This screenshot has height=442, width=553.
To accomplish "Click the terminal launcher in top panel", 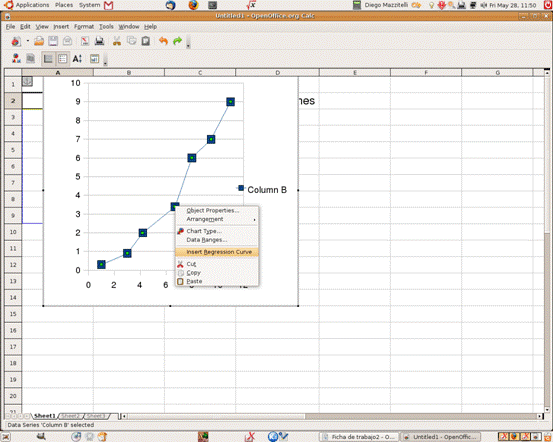I will click(x=212, y=5).
